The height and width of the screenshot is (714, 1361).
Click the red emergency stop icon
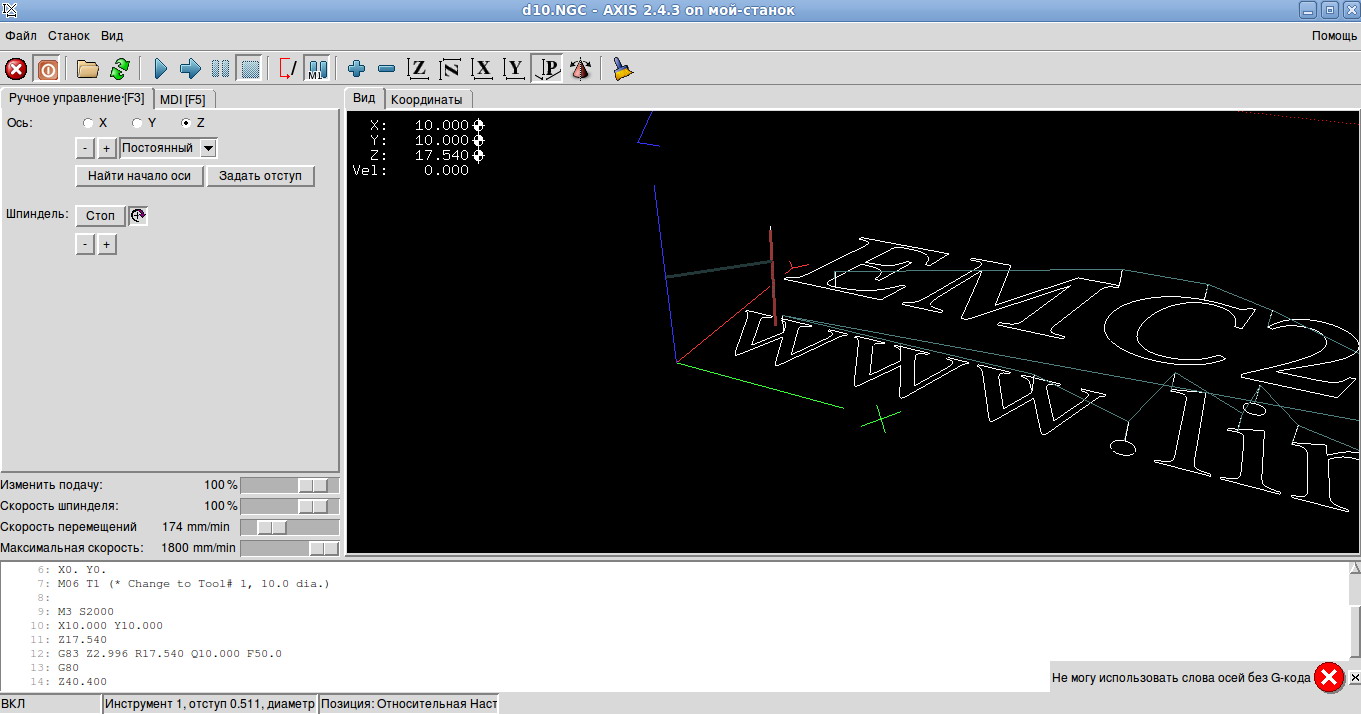tap(16, 69)
